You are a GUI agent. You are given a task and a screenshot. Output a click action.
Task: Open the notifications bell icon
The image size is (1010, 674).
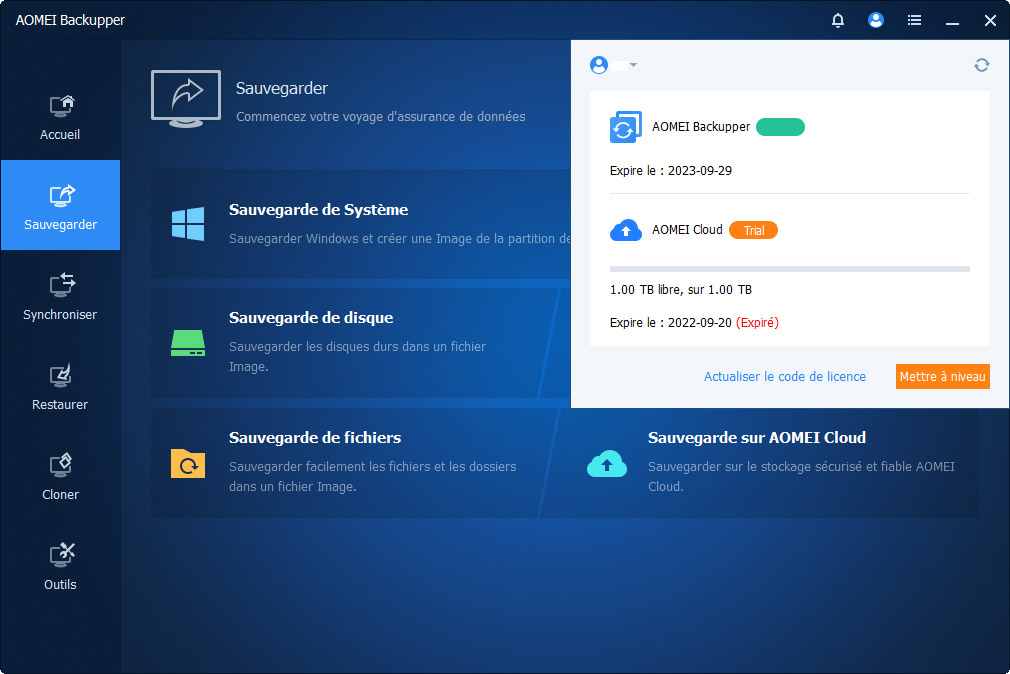837,21
